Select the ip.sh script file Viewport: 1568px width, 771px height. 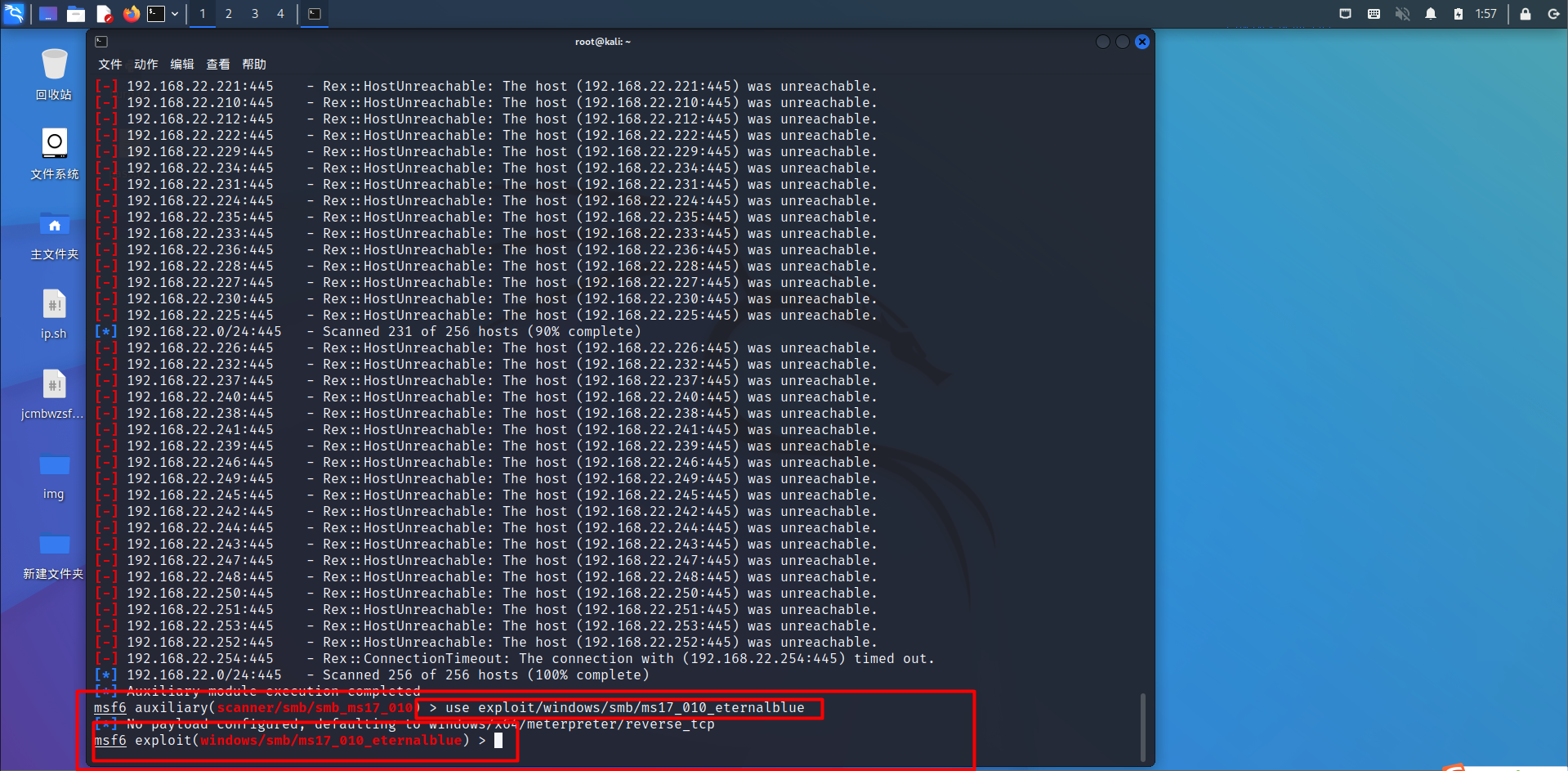54,314
